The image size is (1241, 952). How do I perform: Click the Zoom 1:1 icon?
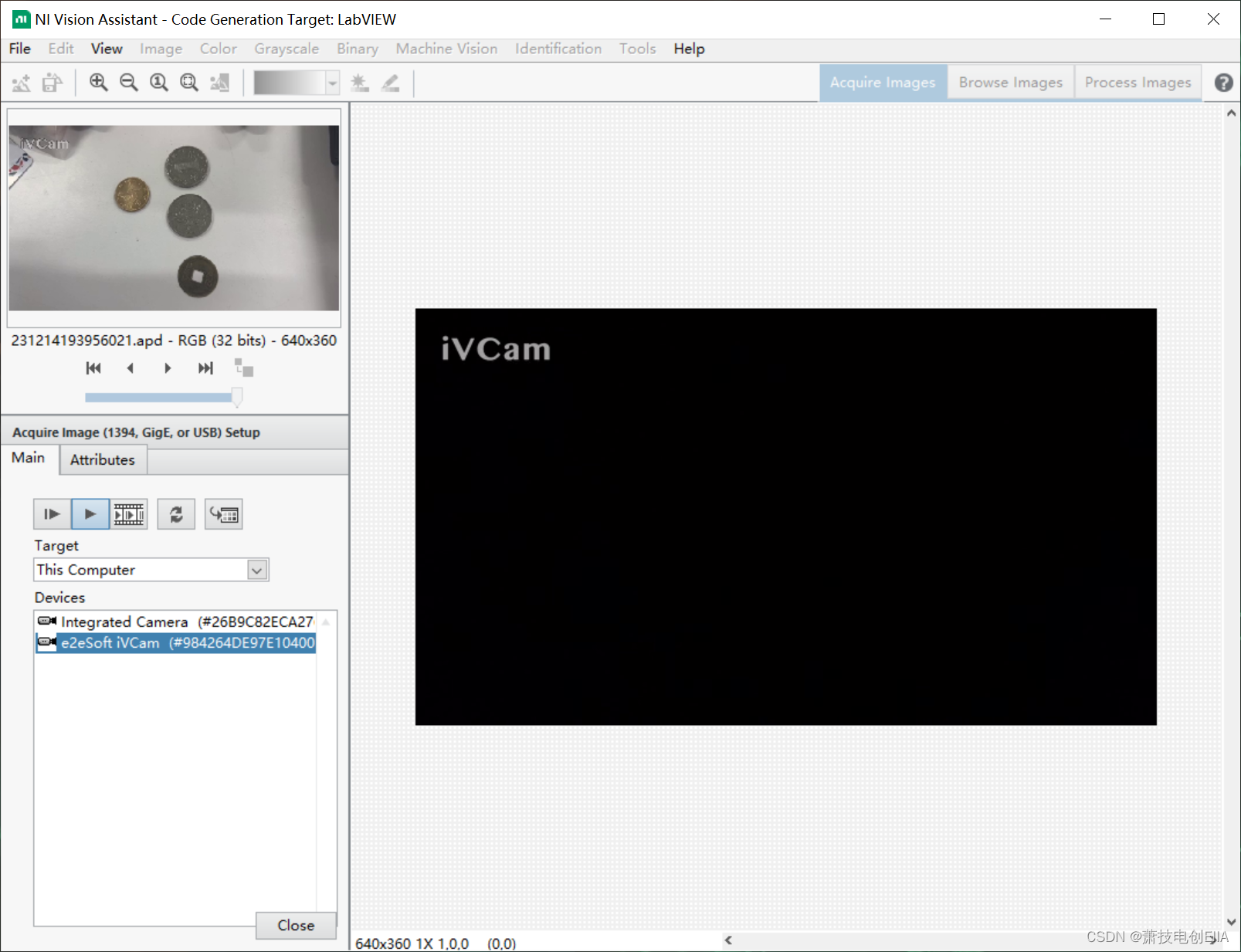pyautogui.click(x=159, y=83)
